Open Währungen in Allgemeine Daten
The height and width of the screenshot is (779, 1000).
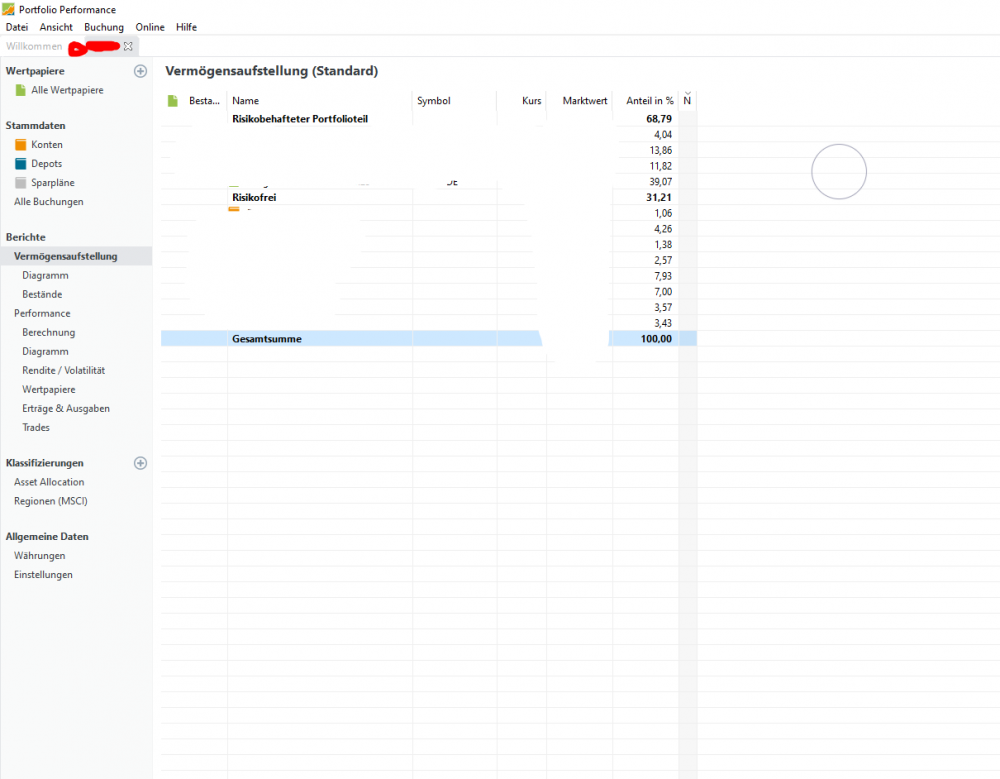(x=40, y=556)
